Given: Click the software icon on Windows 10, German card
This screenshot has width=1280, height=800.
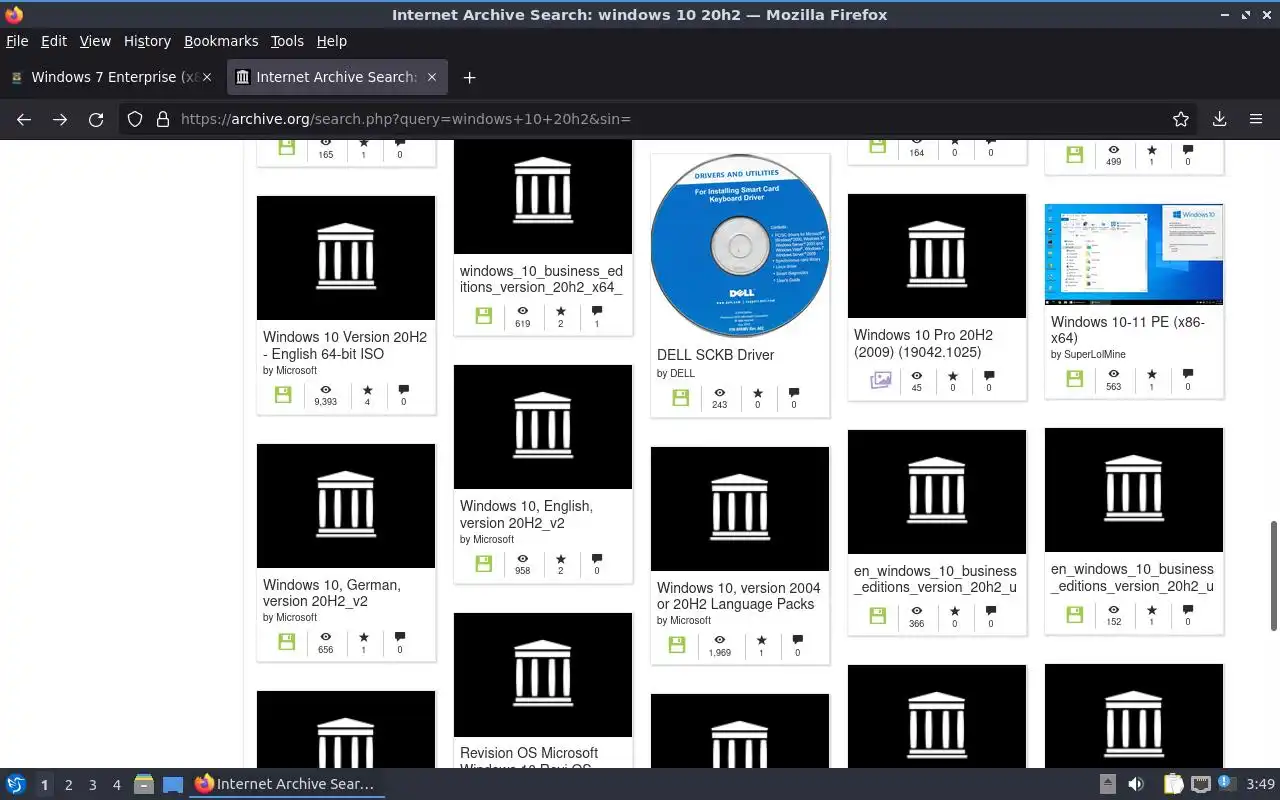Looking at the screenshot, I should (x=286, y=642).
